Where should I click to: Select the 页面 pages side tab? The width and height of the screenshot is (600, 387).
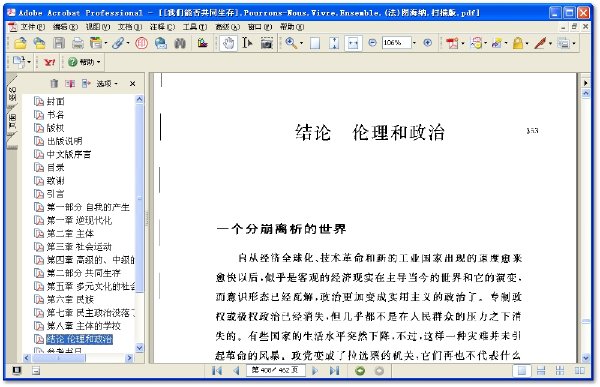(x=12, y=121)
